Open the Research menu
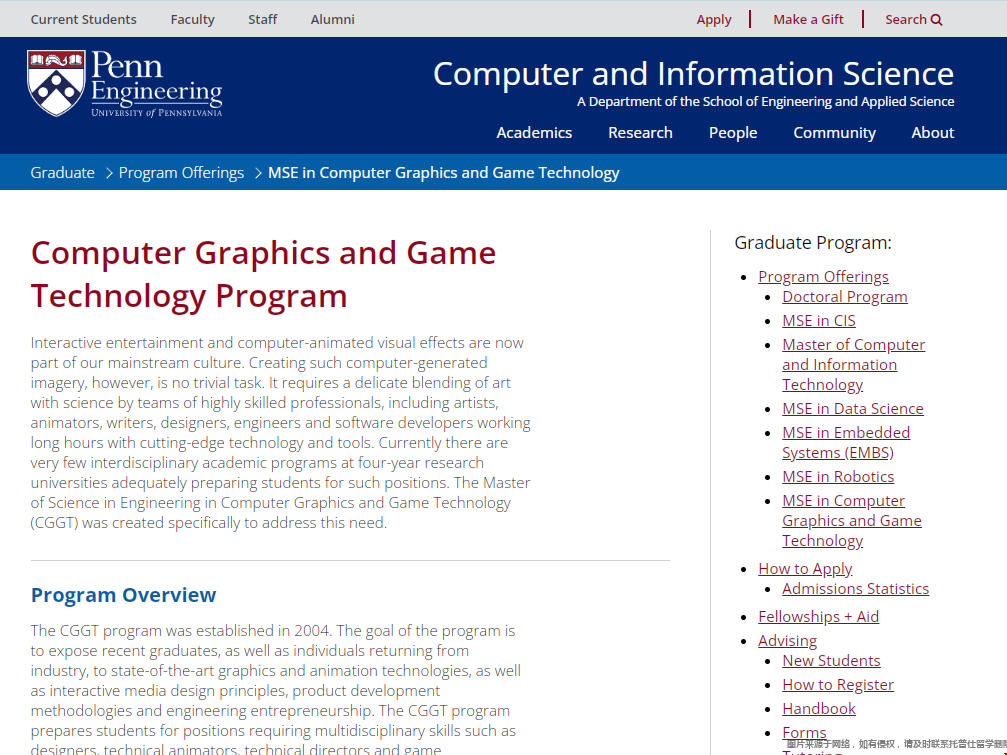Viewport: 1007px width, 755px height. (640, 133)
